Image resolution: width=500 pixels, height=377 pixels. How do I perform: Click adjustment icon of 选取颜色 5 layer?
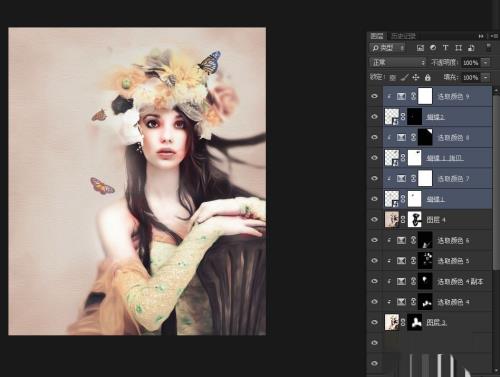coord(401,261)
